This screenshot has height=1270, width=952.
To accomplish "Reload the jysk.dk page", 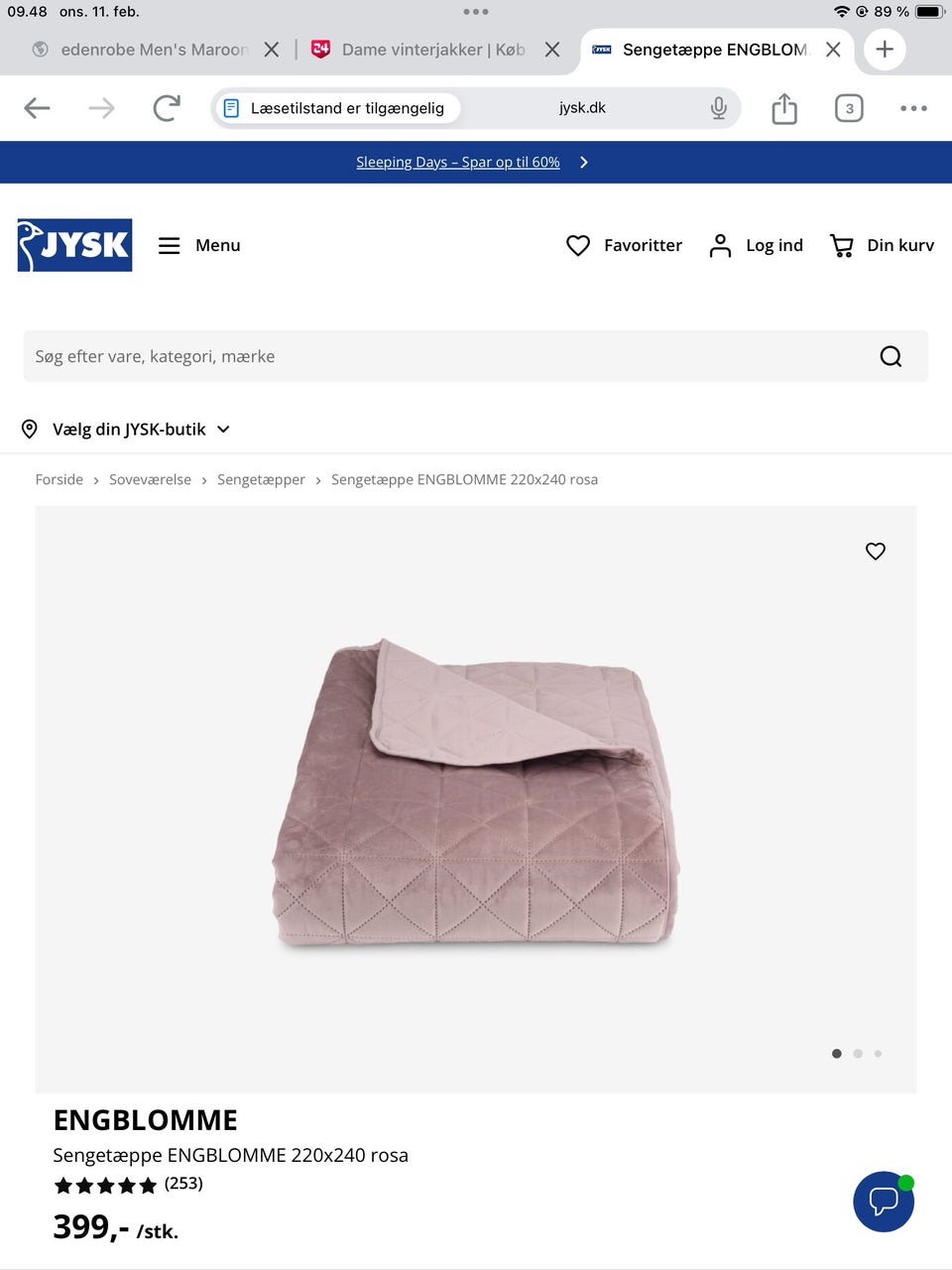I will (x=167, y=108).
